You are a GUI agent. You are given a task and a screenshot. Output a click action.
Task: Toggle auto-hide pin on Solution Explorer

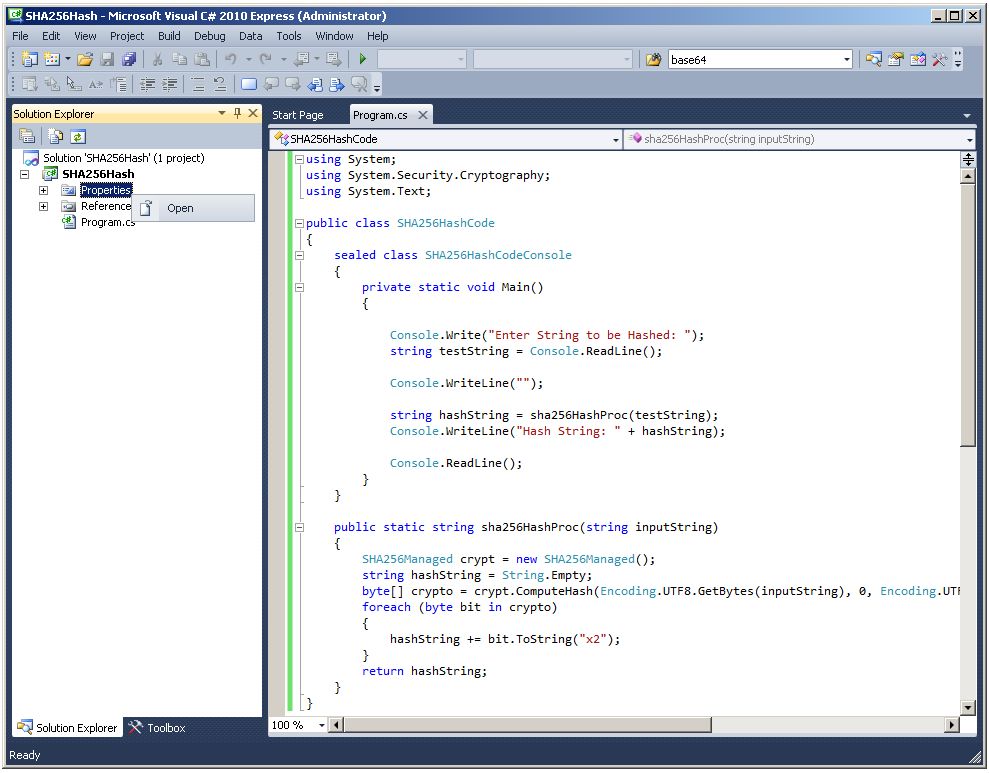click(x=238, y=114)
